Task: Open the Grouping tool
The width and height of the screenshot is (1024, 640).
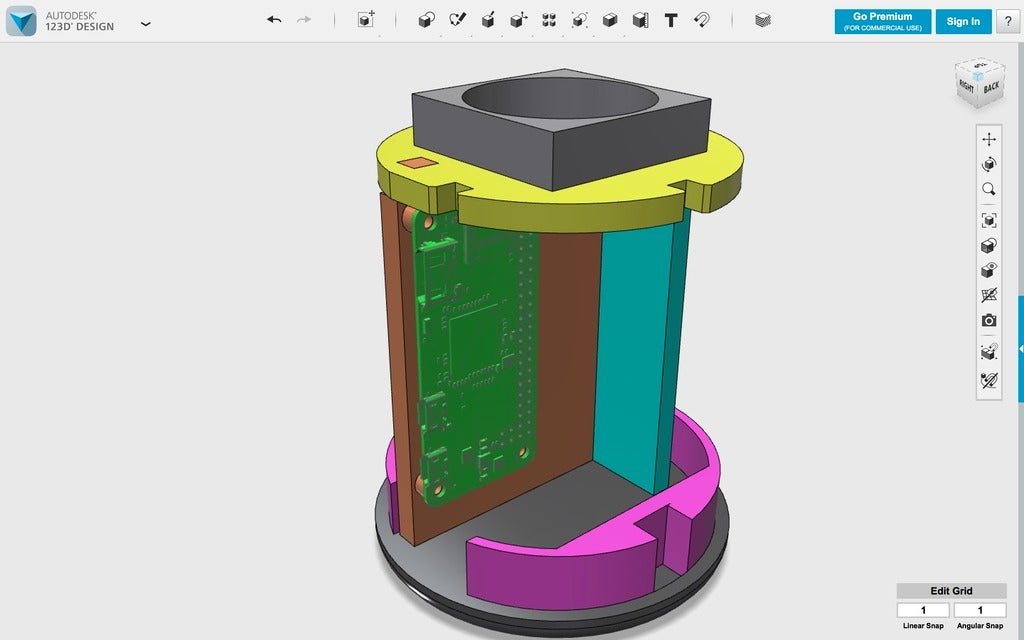Action: (579, 20)
